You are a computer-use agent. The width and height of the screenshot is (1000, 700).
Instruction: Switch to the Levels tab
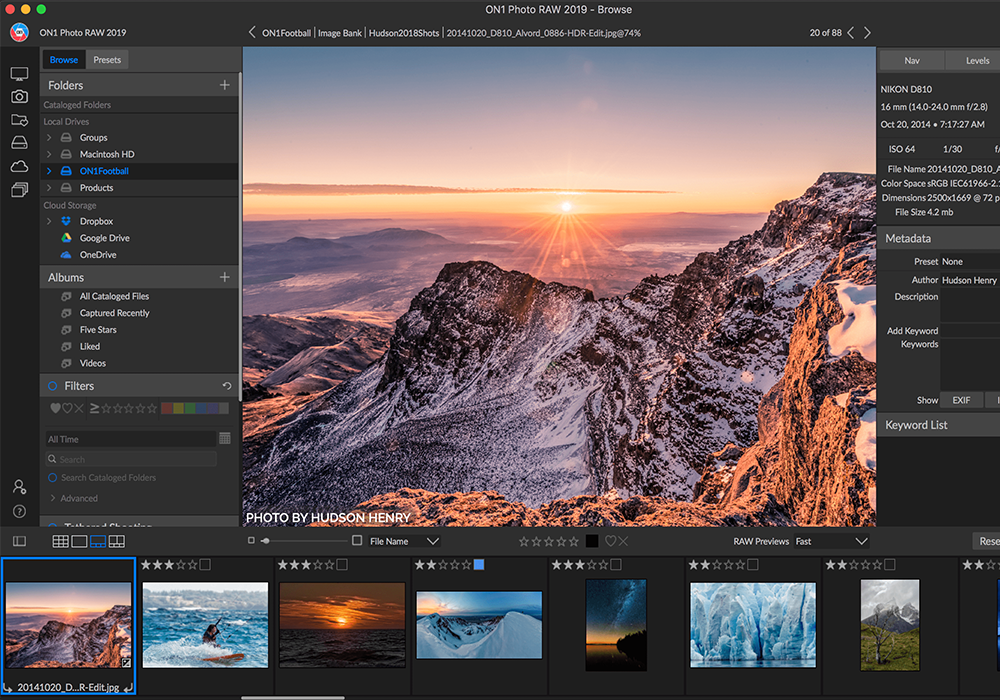977,61
